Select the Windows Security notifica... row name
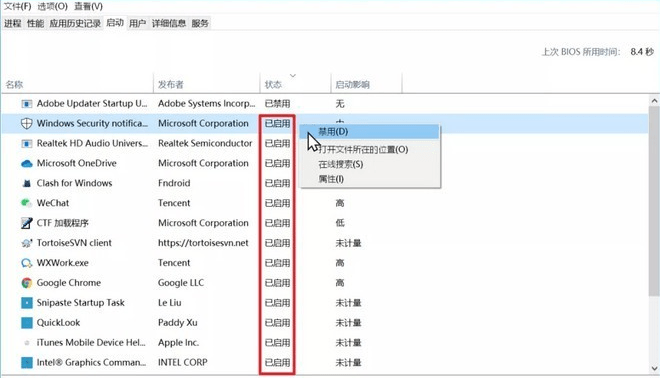Image resolution: width=660 pixels, height=378 pixels. 92,123
